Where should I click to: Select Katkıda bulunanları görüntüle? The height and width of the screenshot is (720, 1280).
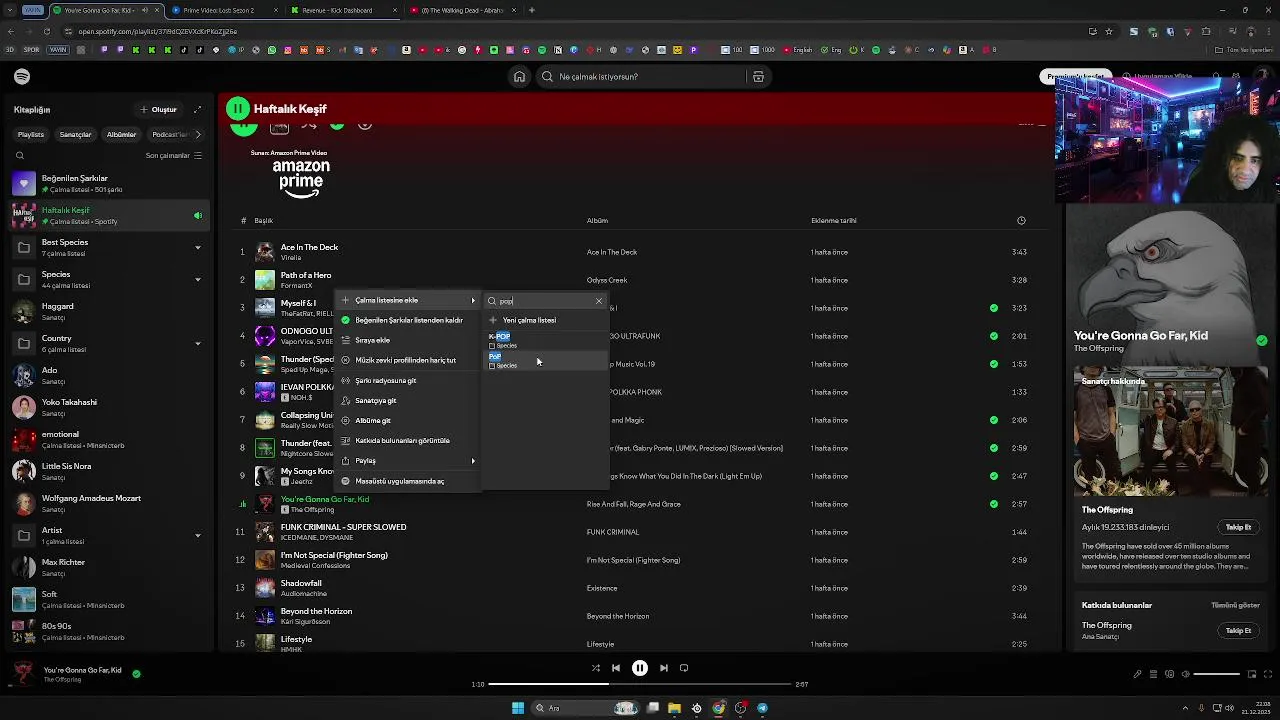pyautogui.click(x=408, y=441)
